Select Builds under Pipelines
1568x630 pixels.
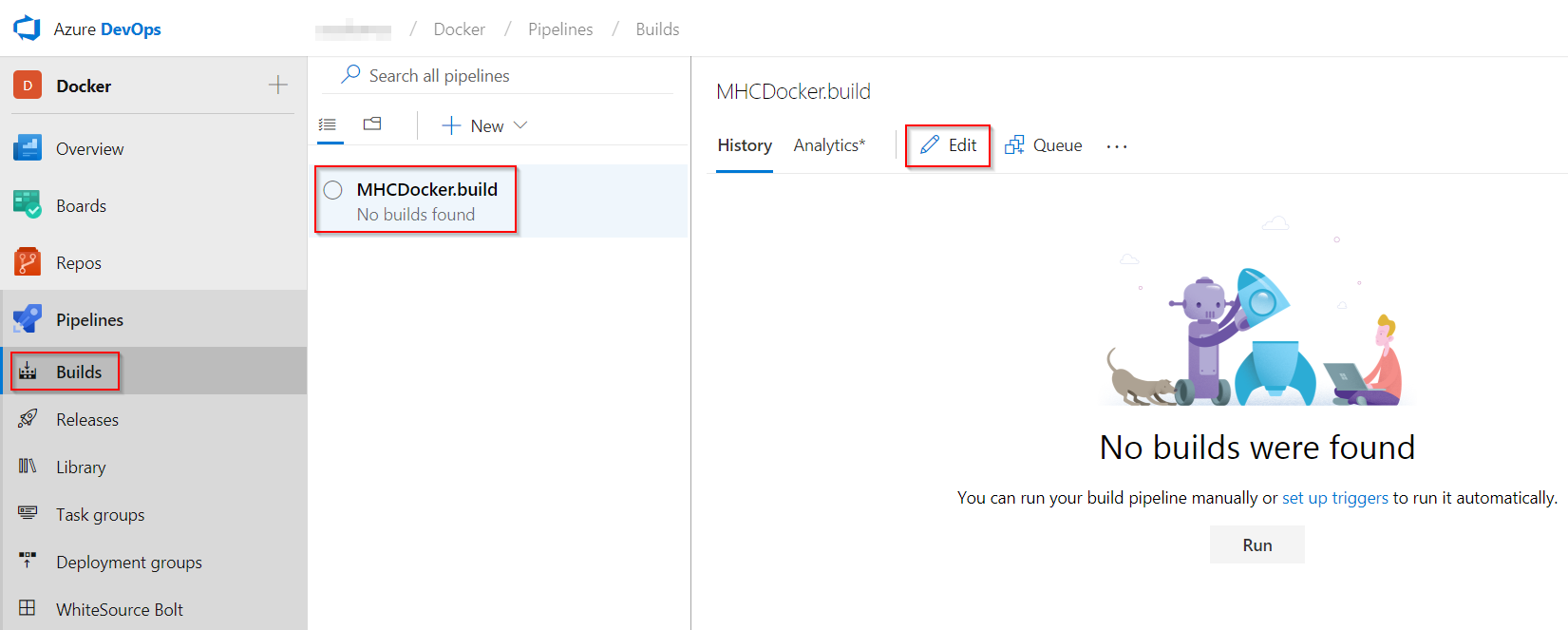coord(153,372)
